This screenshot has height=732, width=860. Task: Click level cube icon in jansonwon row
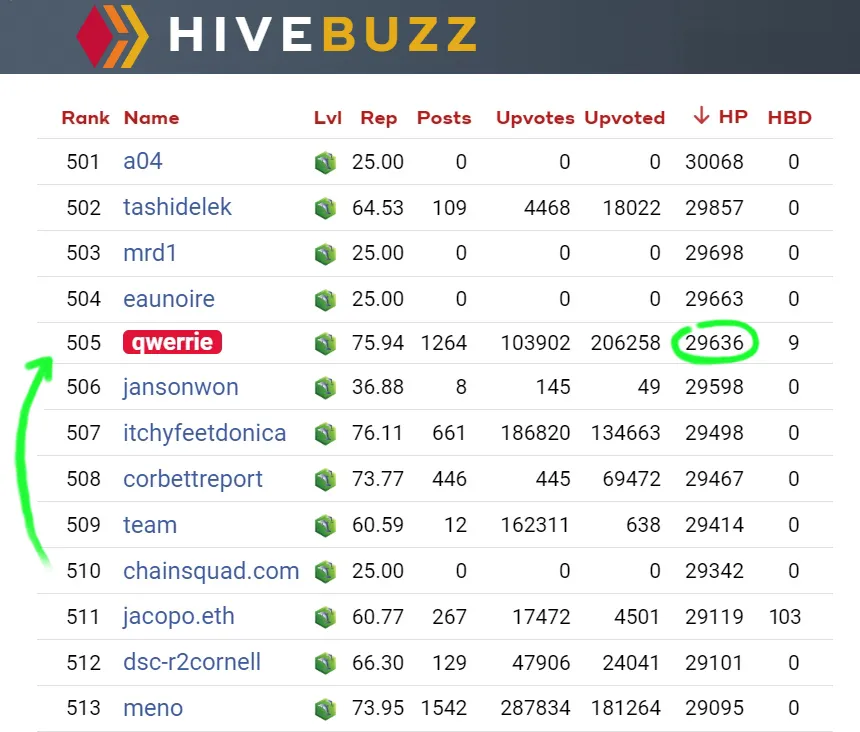coord(325,388)
